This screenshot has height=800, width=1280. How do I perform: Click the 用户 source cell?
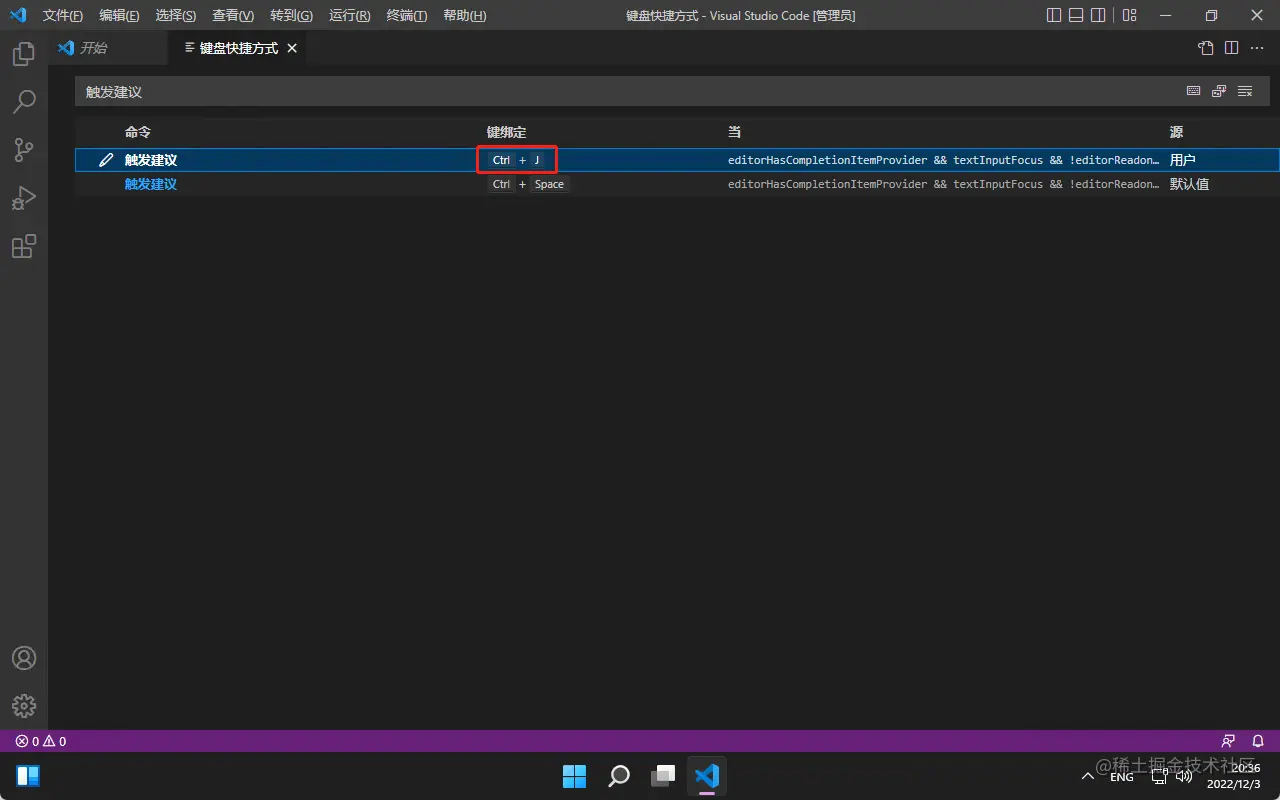(x=1182, y=160)
